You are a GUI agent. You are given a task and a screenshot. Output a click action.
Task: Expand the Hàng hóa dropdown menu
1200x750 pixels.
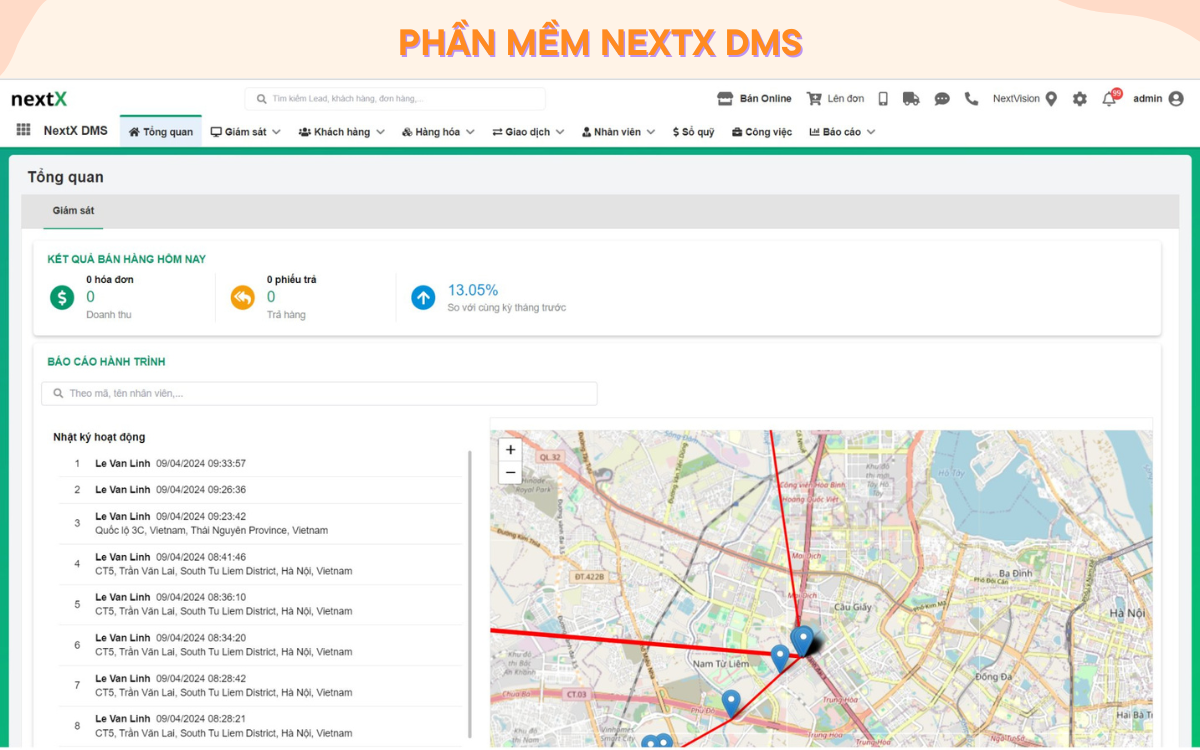[437, 131]
